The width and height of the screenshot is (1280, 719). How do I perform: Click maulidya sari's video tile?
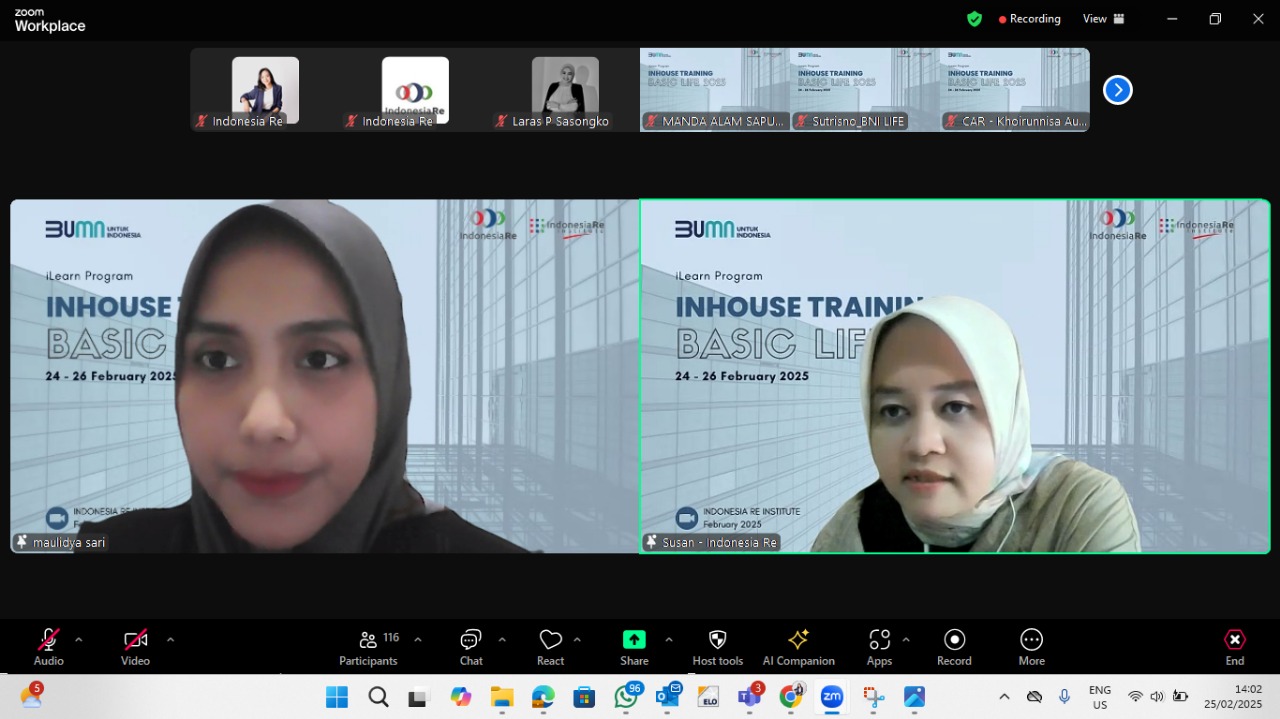point(325,376)
